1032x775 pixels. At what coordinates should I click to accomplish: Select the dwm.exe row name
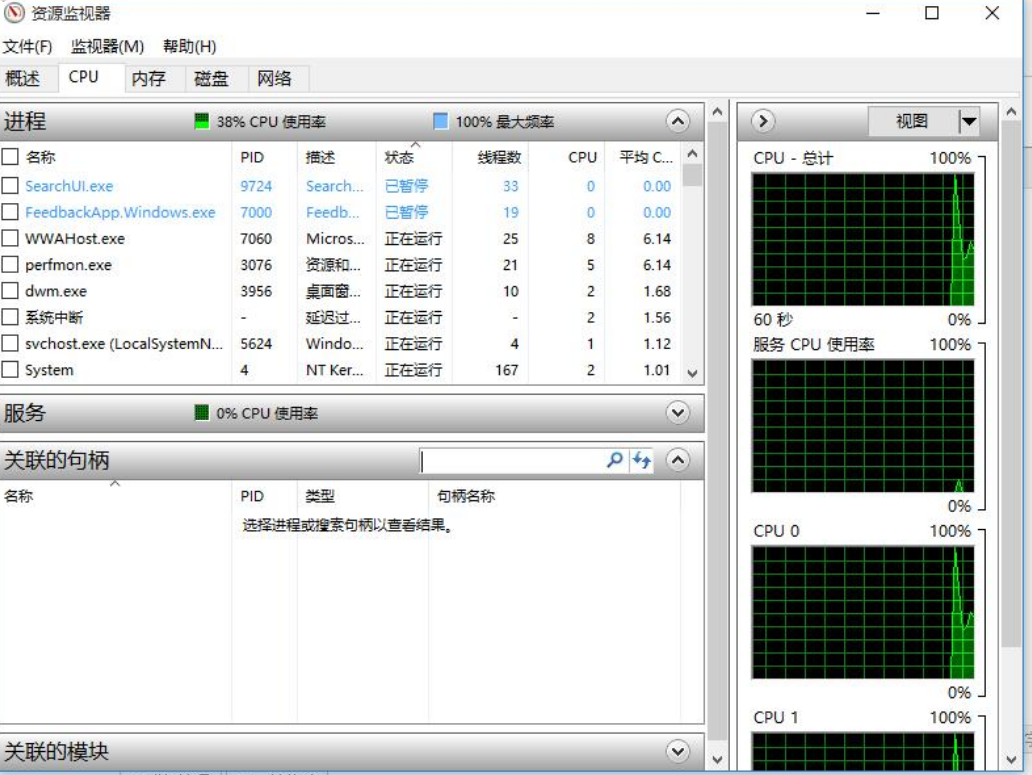pyautogui.click(x=56, y=291)
